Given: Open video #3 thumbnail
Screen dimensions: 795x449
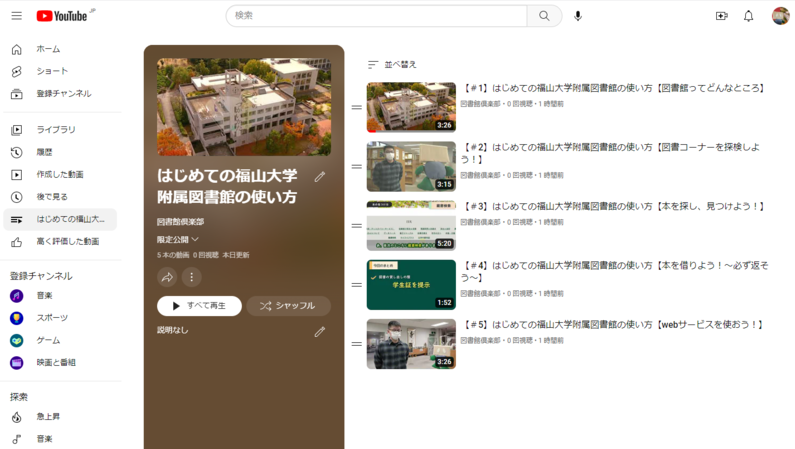Looking at the screenshot, I should coord(411,226).
